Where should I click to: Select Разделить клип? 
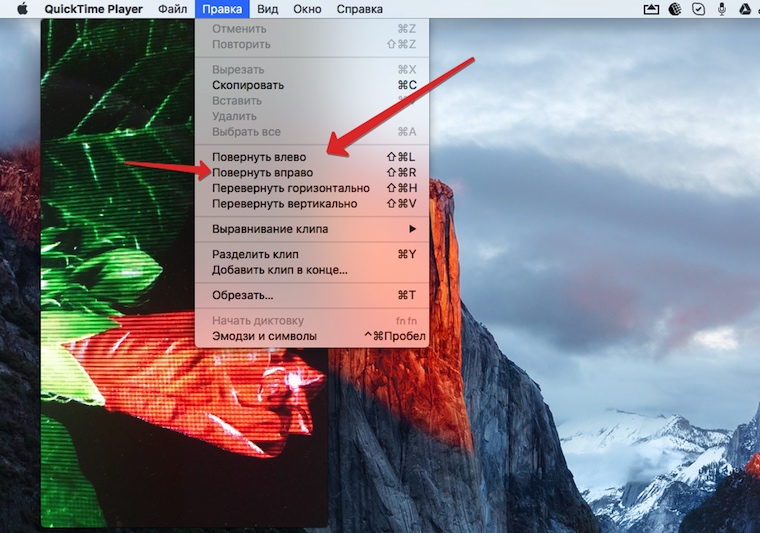pos(312,254)
